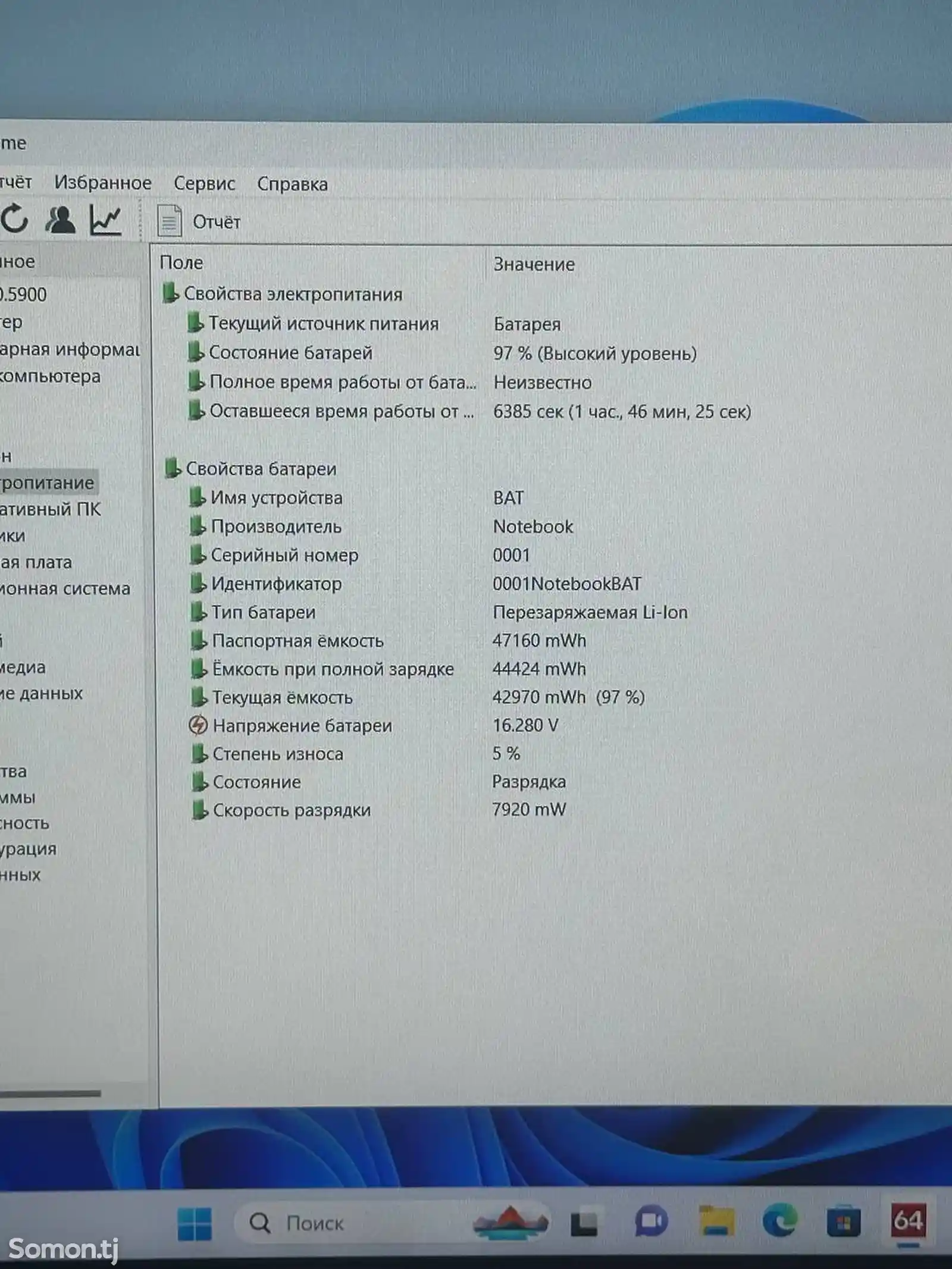Screen dimensions: 952x1269
Task: Select the арная информация sidebar item
Action: click(70, 349)
